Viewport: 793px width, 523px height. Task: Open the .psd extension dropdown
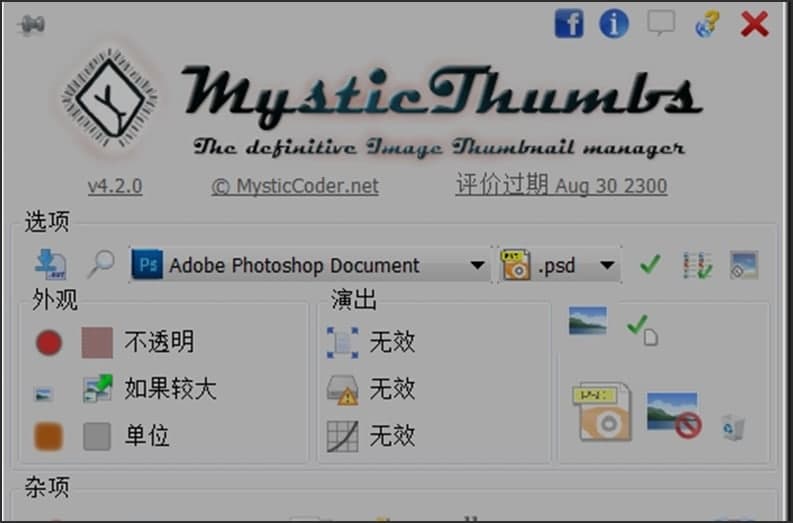607,266
